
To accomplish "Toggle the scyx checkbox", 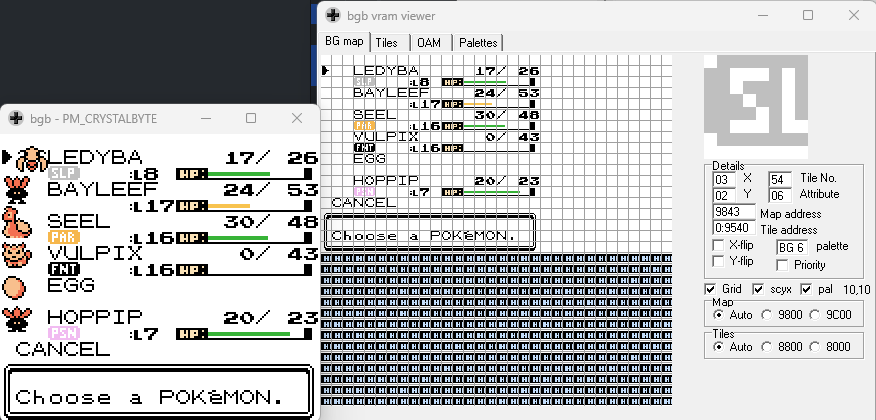I will click(758, 289).
